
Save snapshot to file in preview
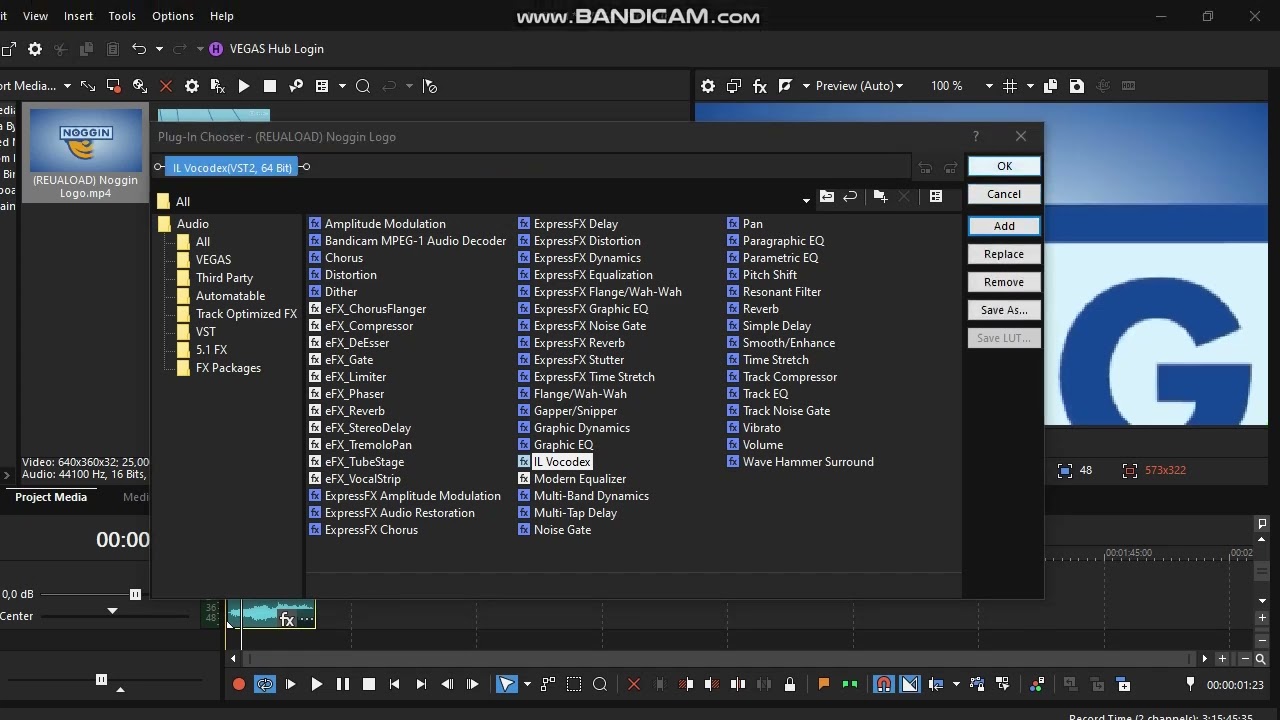tap(1077, 86)
